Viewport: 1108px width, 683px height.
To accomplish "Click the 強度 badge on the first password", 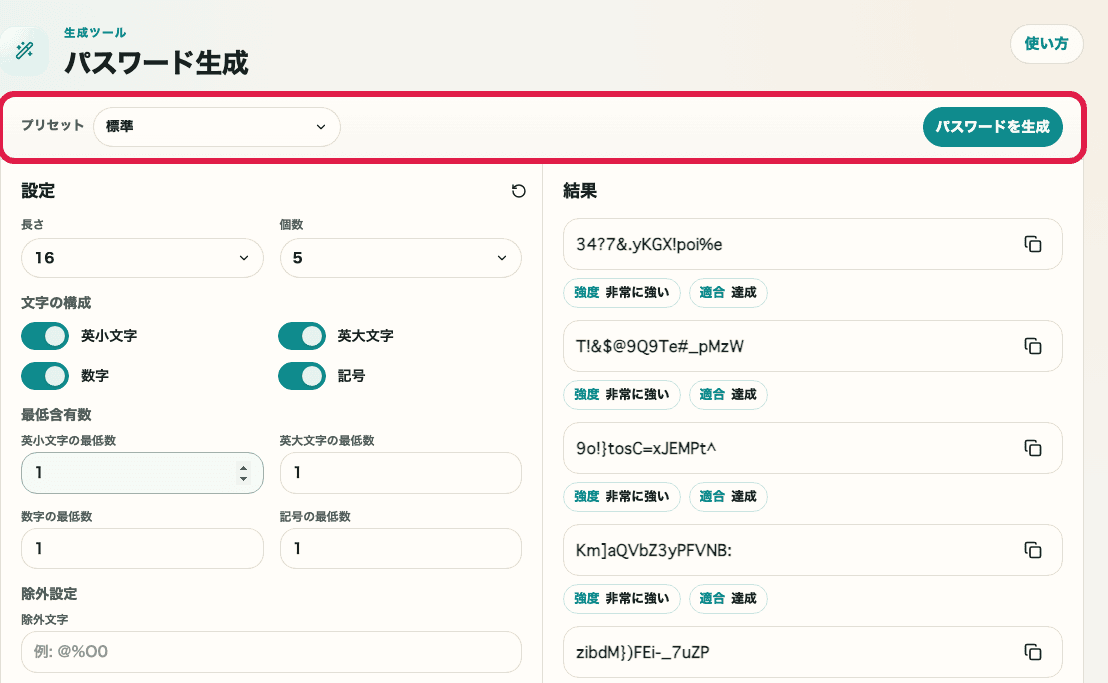I will tap(621, 292).
